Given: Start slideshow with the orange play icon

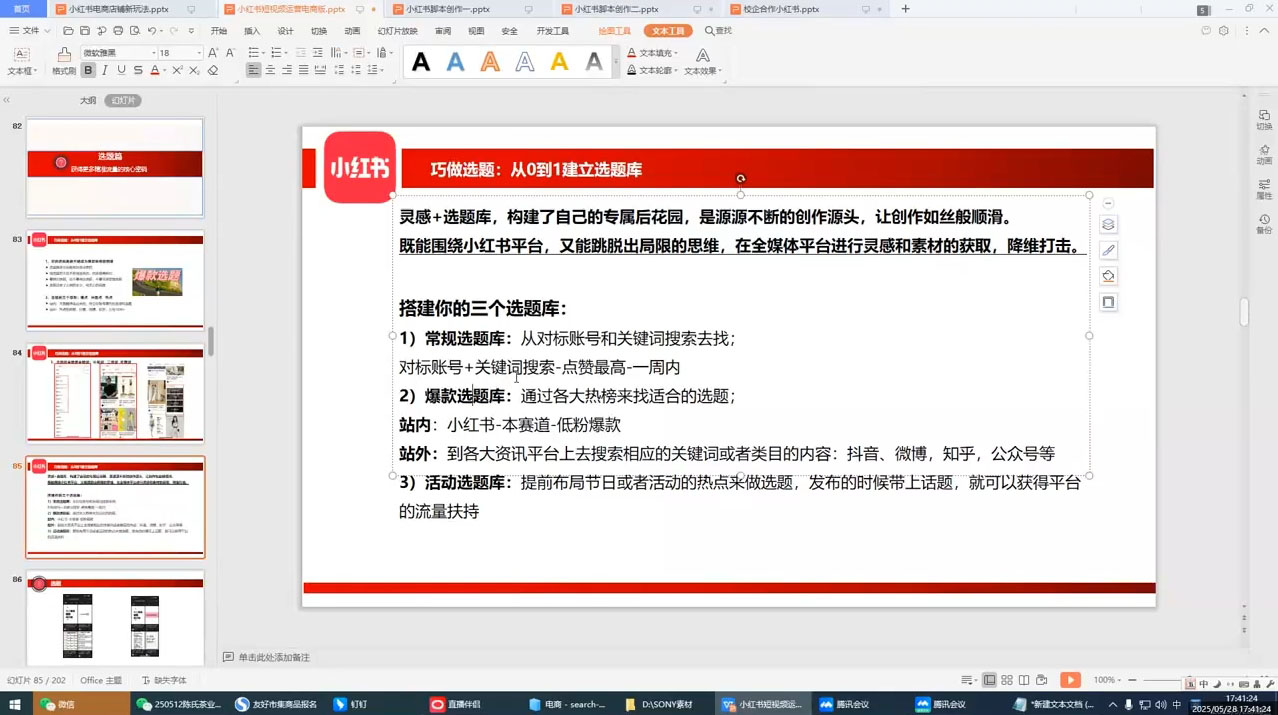Looking at the screenshot, I should pyautogui.click(x=1070, y=680).
